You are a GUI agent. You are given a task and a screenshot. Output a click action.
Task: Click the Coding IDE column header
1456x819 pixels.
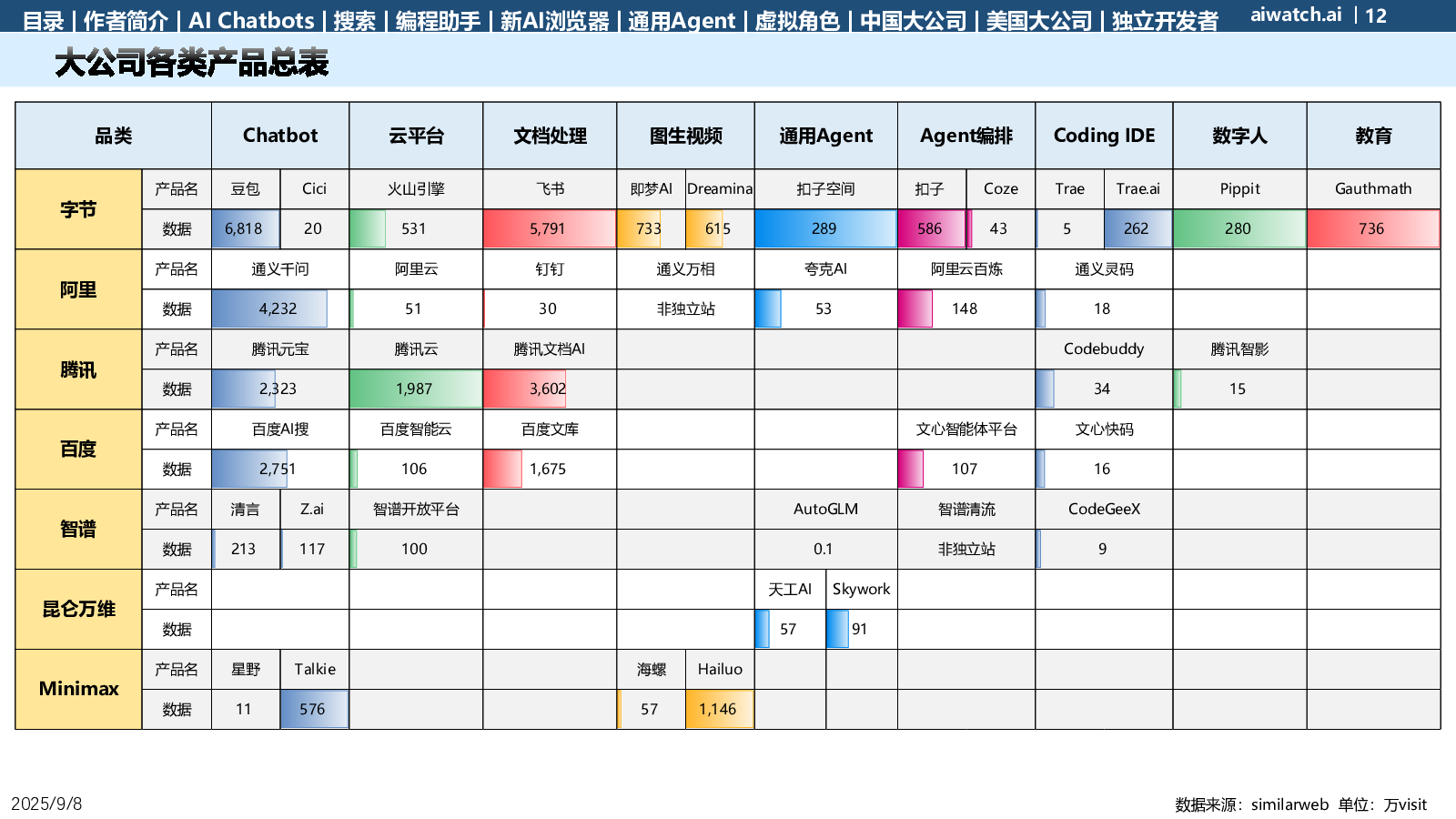[x=1104, y=136]
